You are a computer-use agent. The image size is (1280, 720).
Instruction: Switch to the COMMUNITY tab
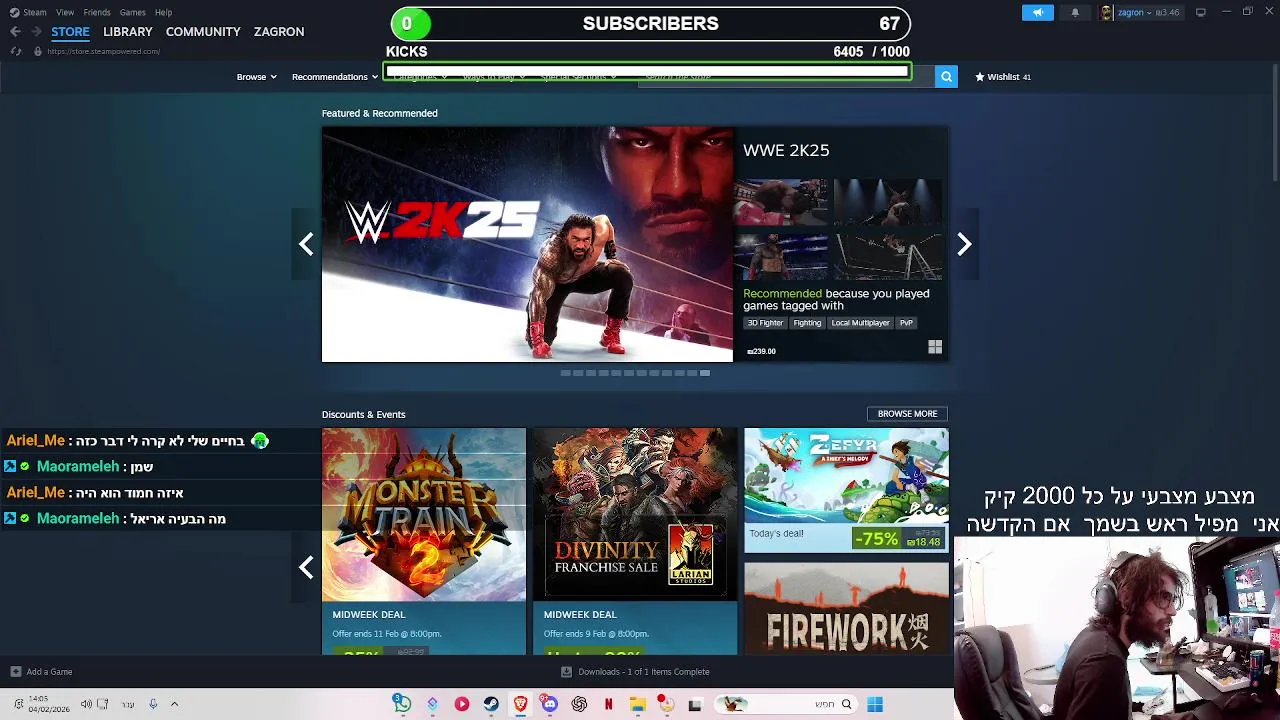[203, 32]
